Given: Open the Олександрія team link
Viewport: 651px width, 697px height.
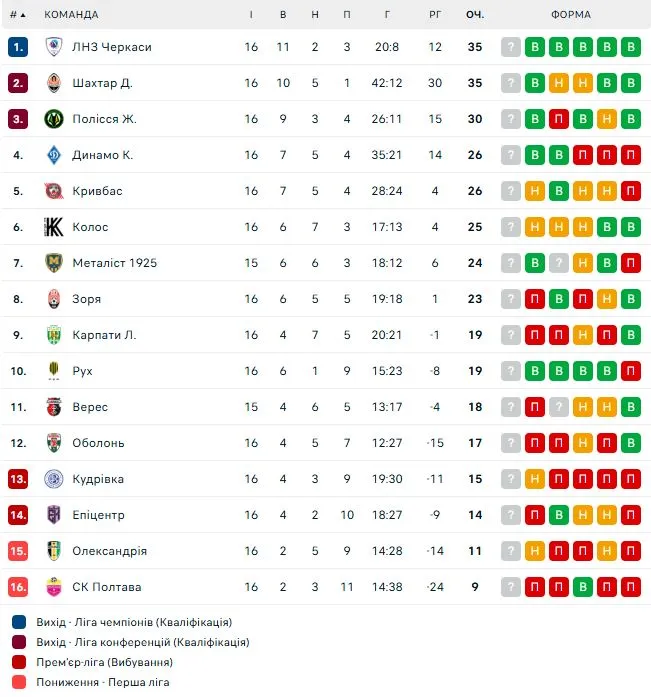Looking at the screenshot, I should point(109,551).
